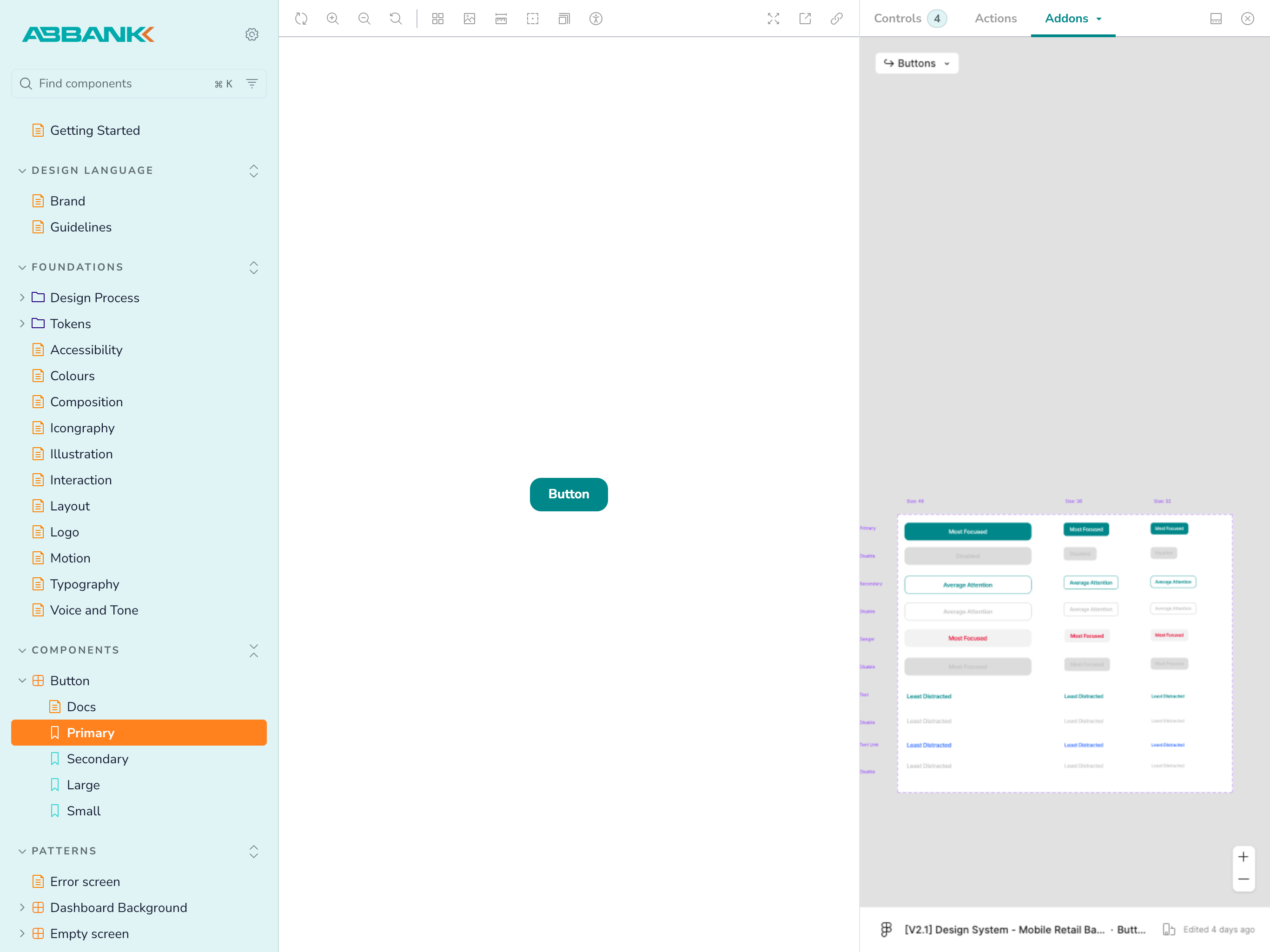Screen dimensions: 1270x952
Task: Copy the story canvas link
Action: coord(836,19)
